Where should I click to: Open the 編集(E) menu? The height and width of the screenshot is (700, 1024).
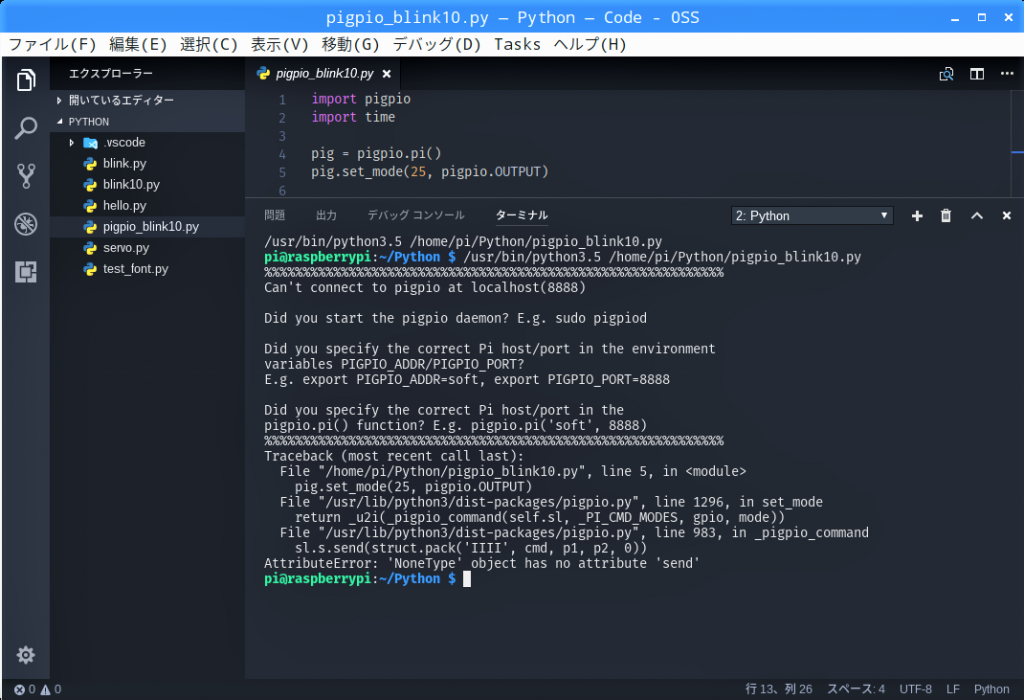click(138, 44)
